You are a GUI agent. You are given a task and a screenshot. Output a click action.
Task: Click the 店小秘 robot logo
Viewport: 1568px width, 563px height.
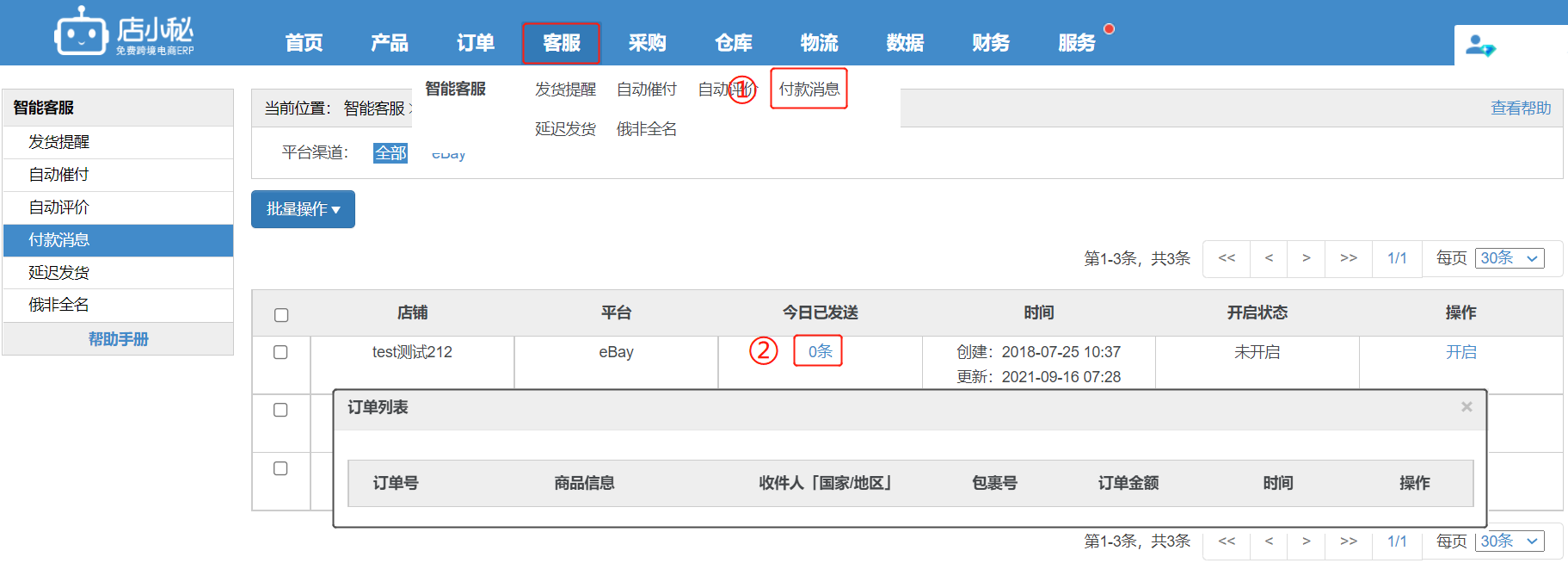coord(82,32)
